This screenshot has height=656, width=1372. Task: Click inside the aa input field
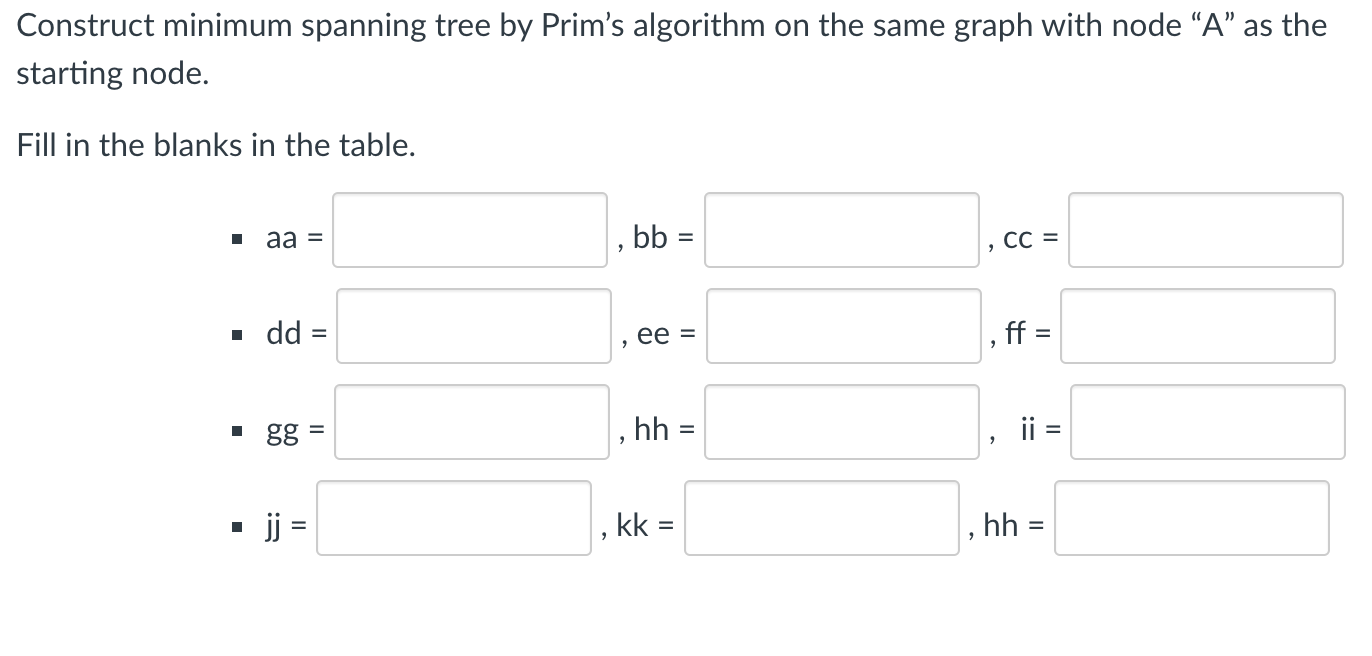coord(470,231)
